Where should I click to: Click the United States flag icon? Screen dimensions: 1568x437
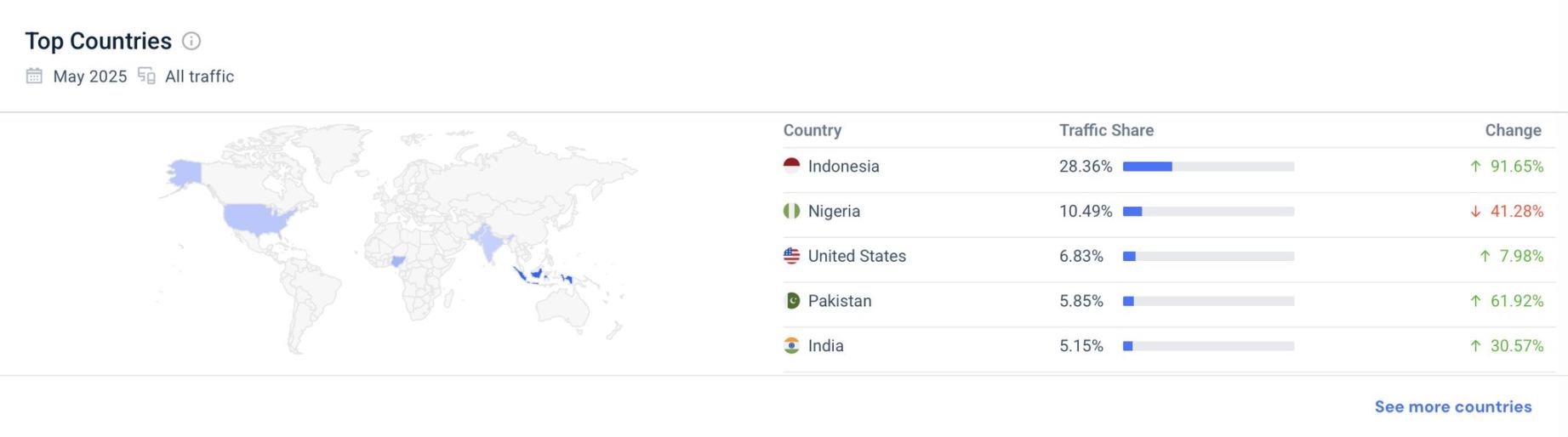click(x=791, y=256)
